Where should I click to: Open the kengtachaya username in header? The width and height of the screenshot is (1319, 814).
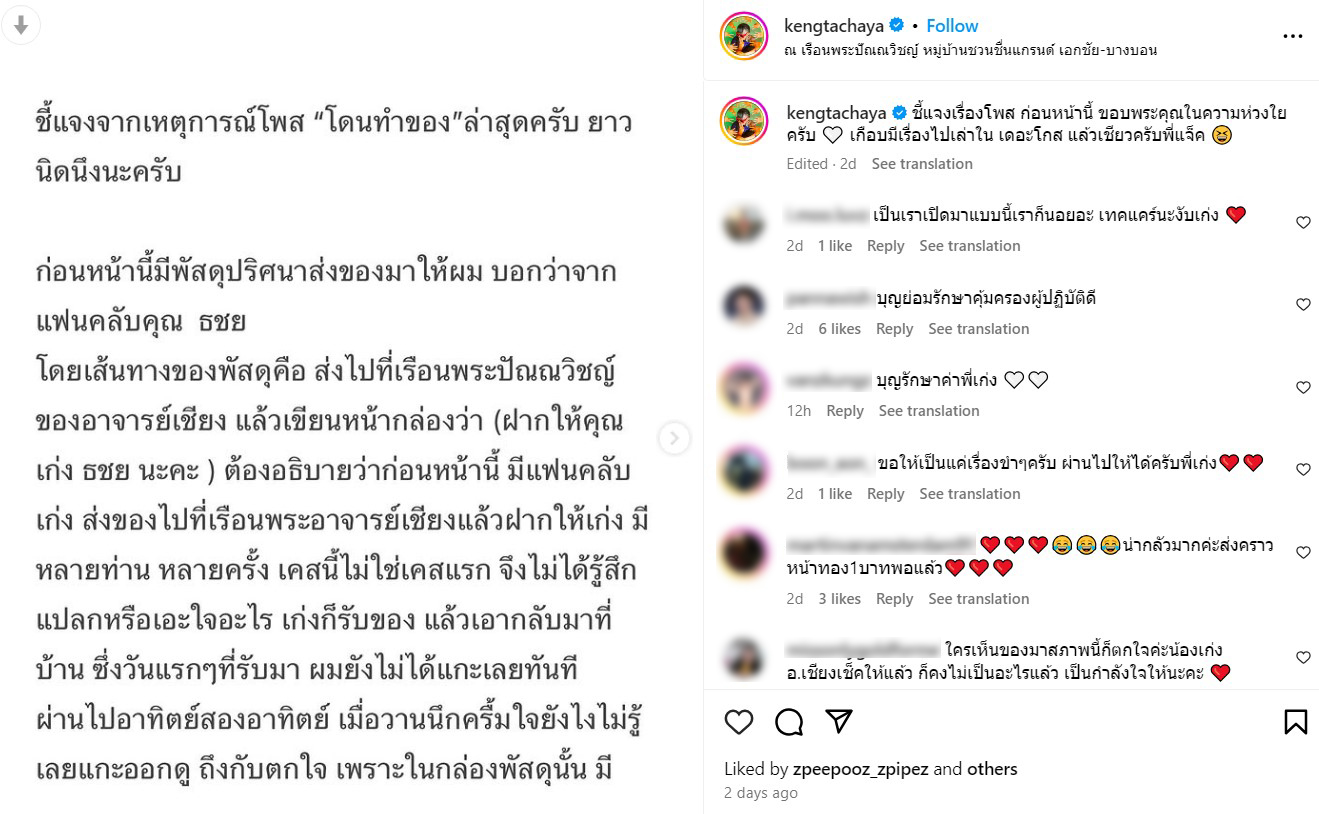[x=834, y=26]
